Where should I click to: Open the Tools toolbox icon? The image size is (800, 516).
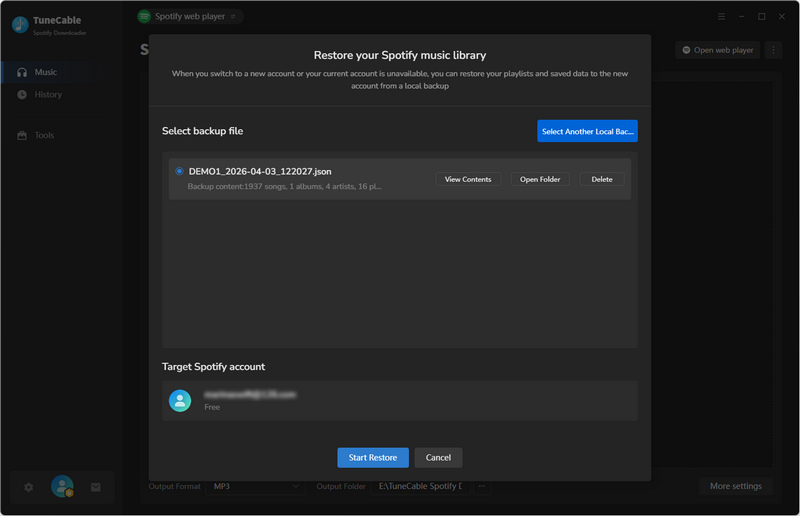22,135
